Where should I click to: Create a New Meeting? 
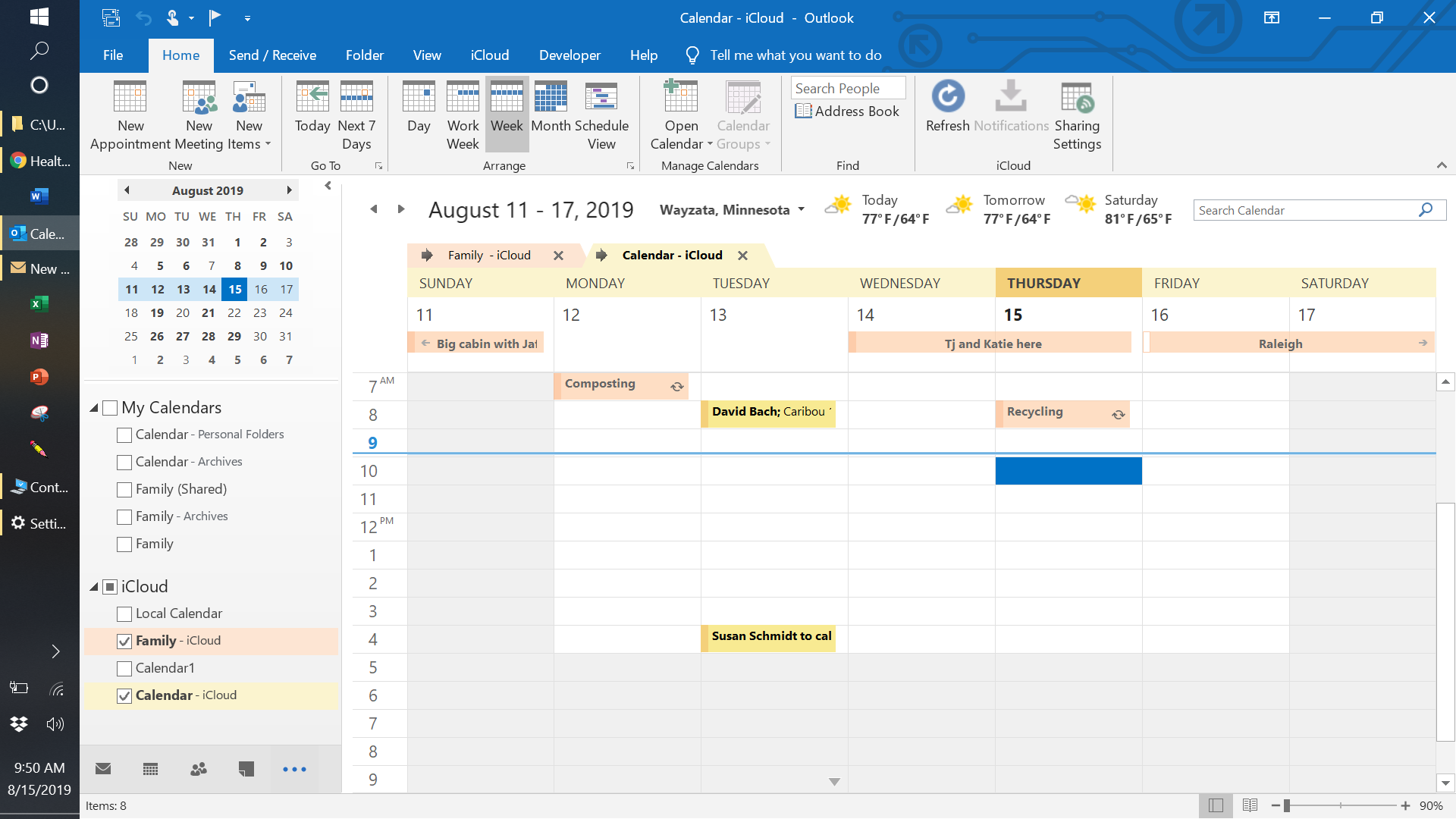(199, 115)
